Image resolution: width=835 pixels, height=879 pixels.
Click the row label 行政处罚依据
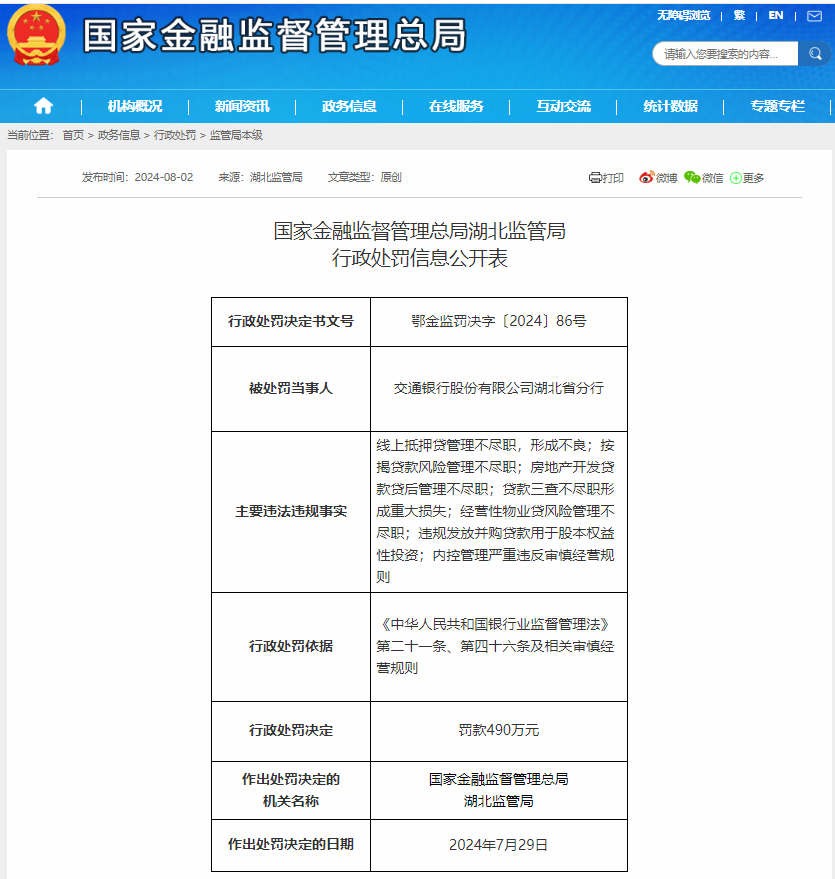pos(291,646)
